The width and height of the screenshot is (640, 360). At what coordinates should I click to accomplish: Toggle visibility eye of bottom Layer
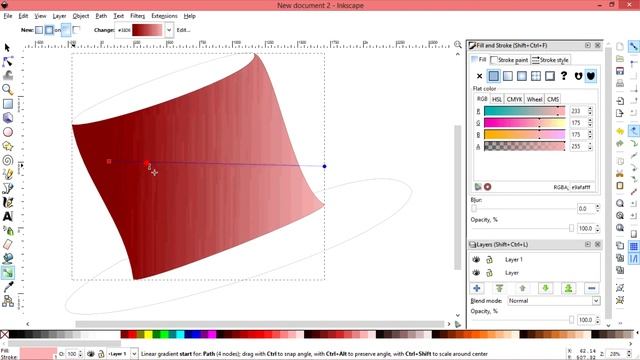476,273
